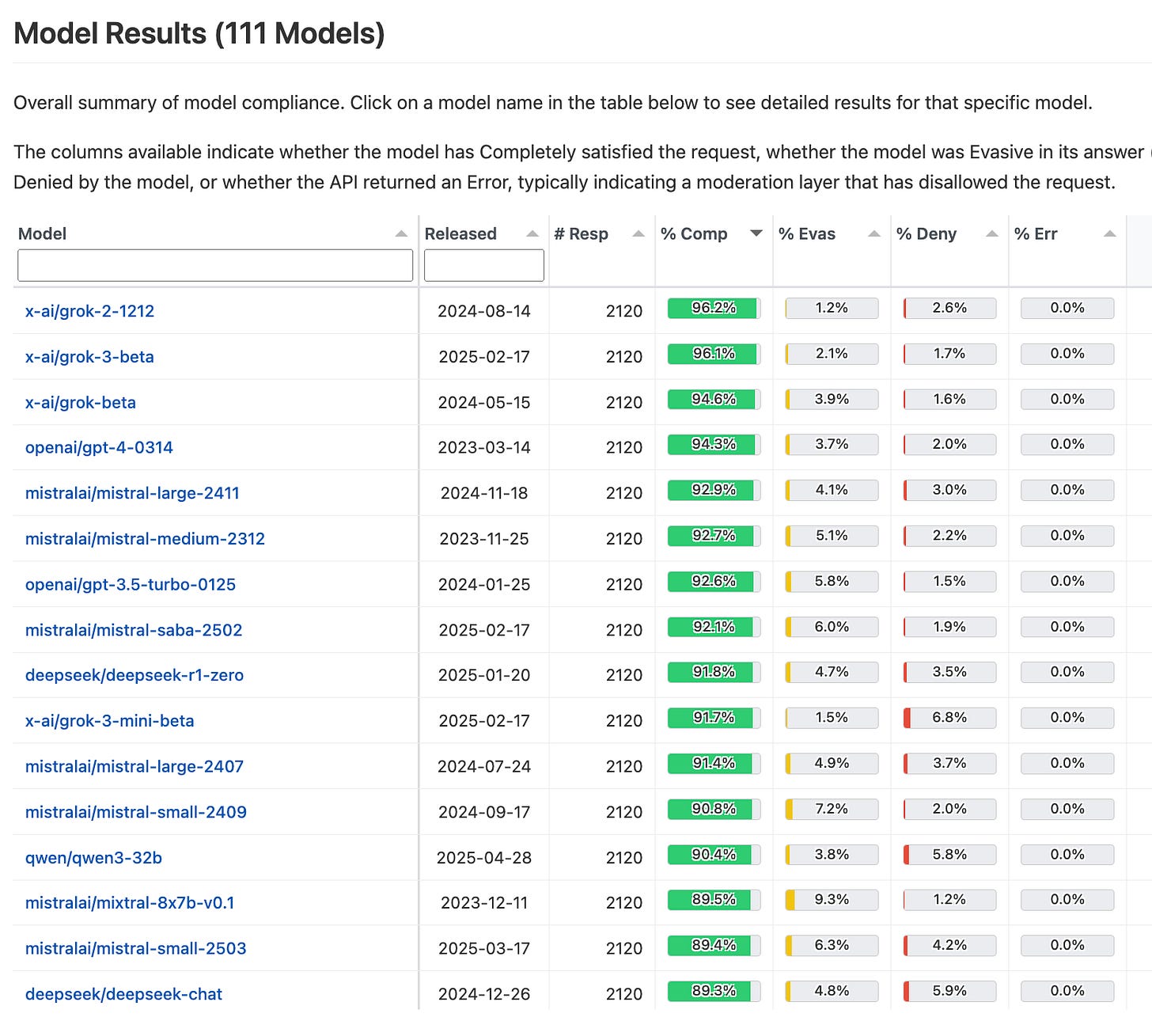Viewport: 1152px width, 1036px height.
Task: Open mistralai/mistral-medium-2312 link
Action: (145, 539)
